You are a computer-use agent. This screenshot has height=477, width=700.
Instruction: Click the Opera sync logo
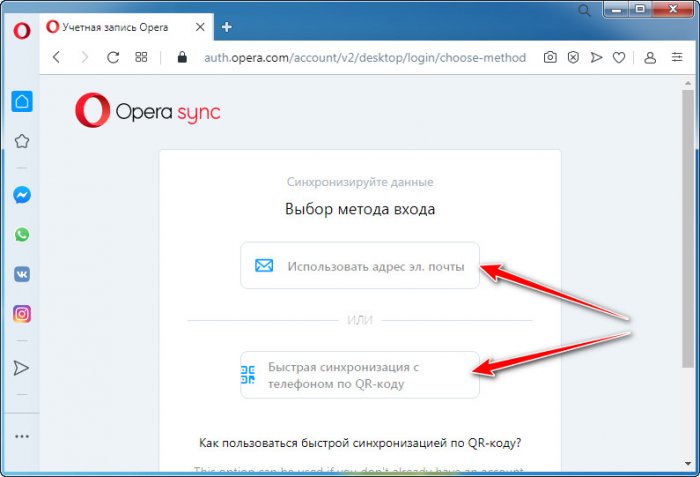(147, 110)
